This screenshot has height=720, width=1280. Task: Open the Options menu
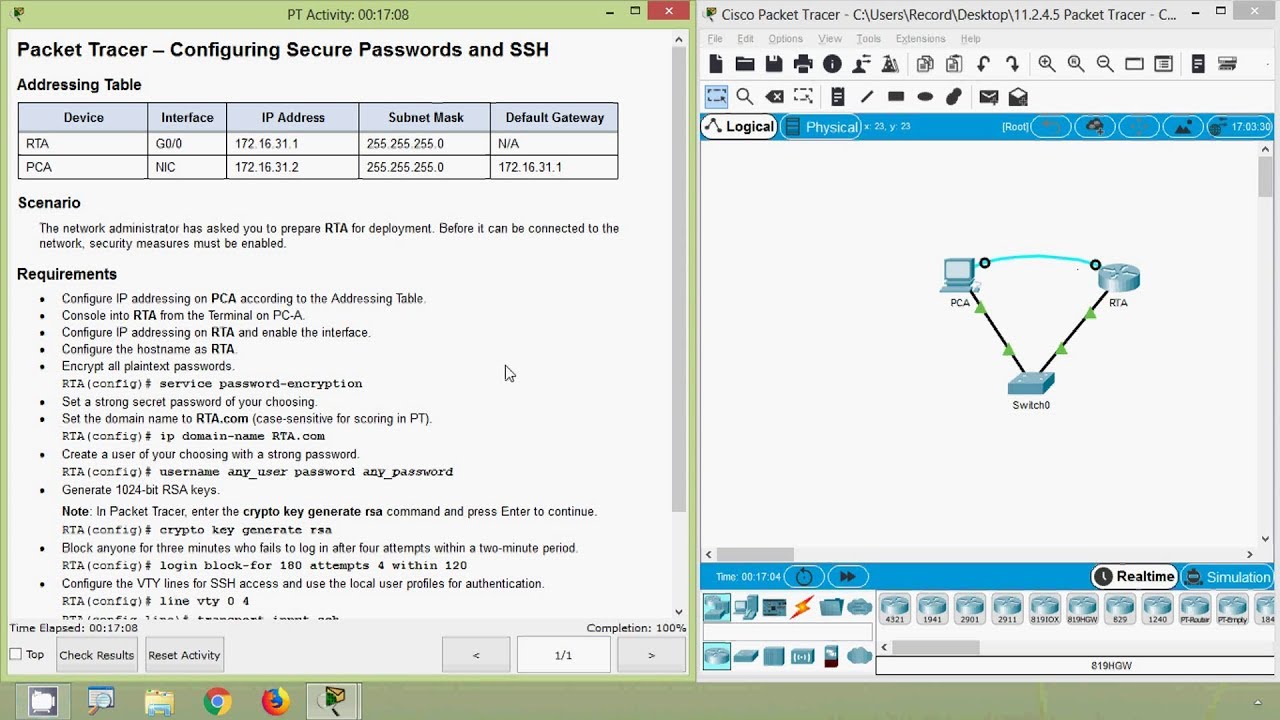click(786, 39)
